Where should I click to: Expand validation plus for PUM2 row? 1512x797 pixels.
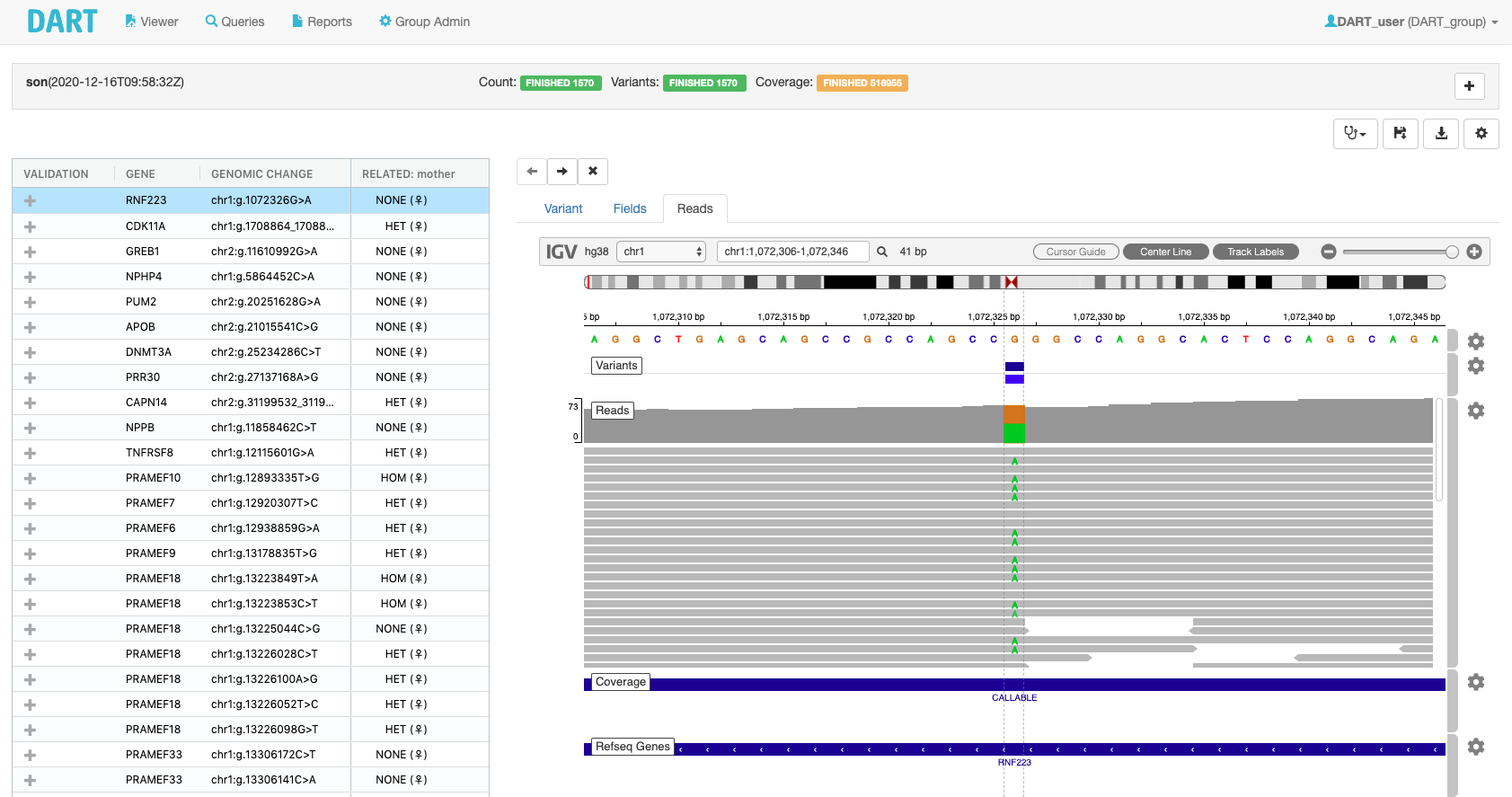tap(30, 302)
